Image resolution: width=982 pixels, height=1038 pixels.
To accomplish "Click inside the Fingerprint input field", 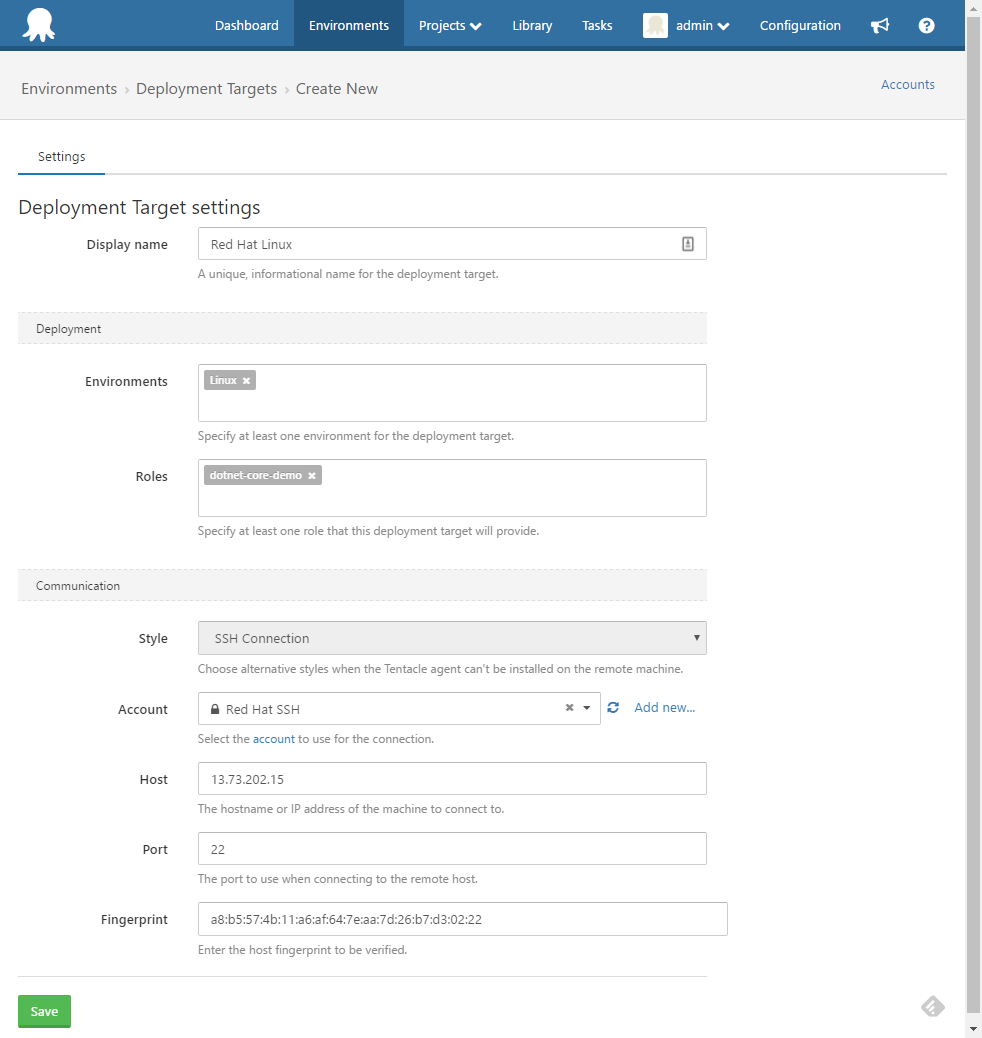I will [x=460, y=918].
